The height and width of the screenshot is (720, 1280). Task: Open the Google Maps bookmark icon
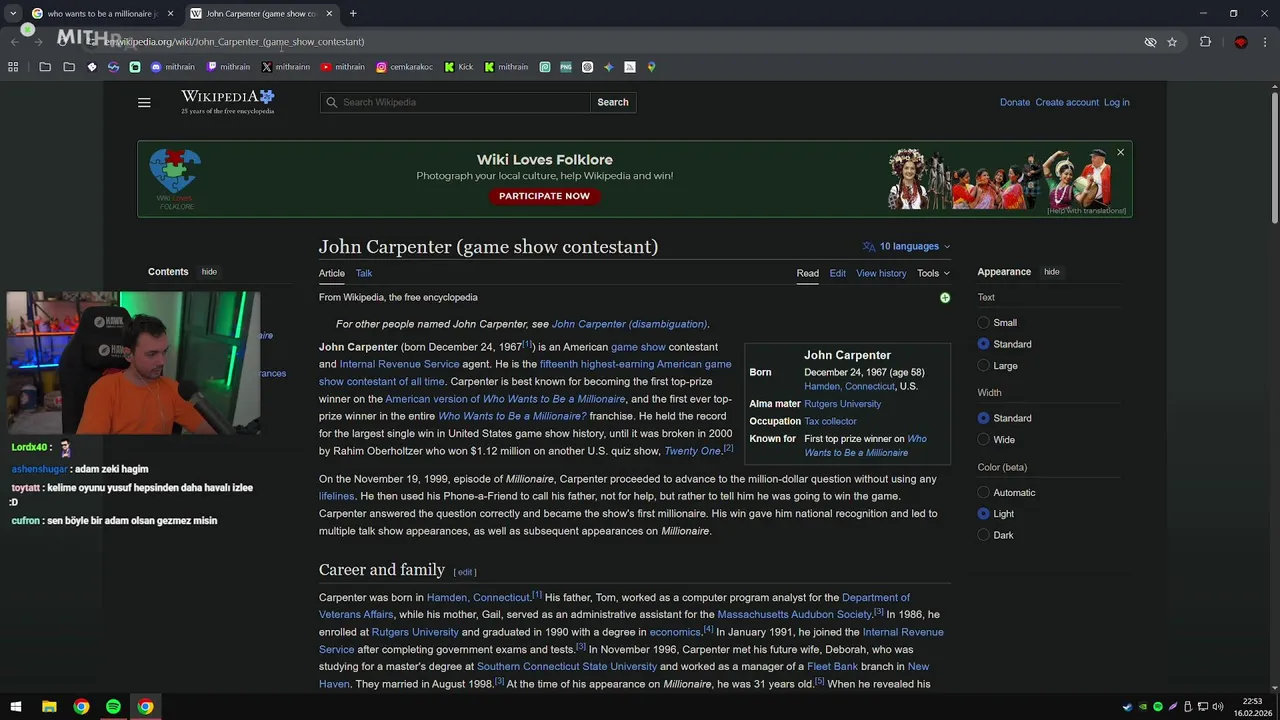click(651, 67)
